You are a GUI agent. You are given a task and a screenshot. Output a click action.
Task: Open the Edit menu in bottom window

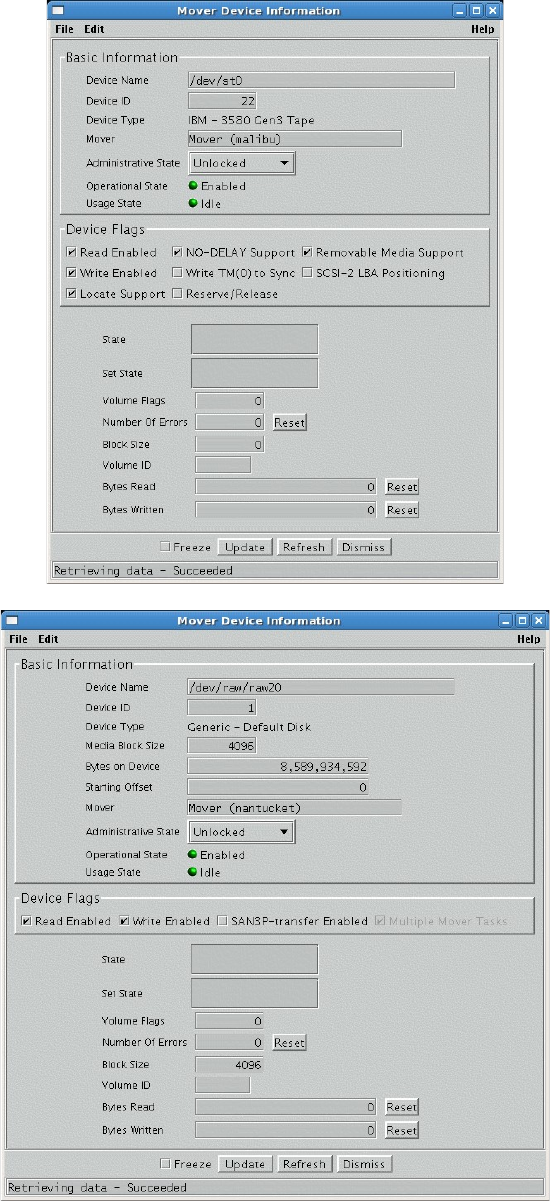tap(48, 639)
